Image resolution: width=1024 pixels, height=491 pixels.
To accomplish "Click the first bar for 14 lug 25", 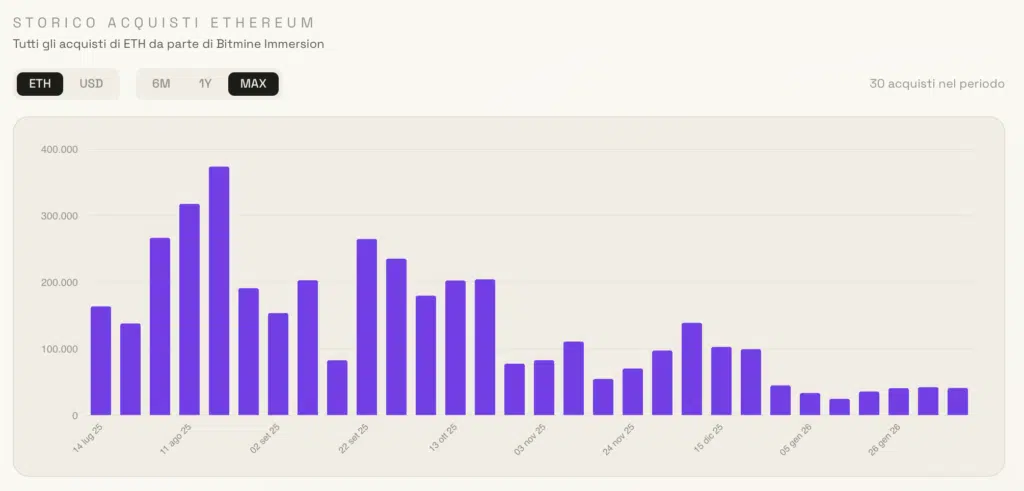I will click(101, 360).
